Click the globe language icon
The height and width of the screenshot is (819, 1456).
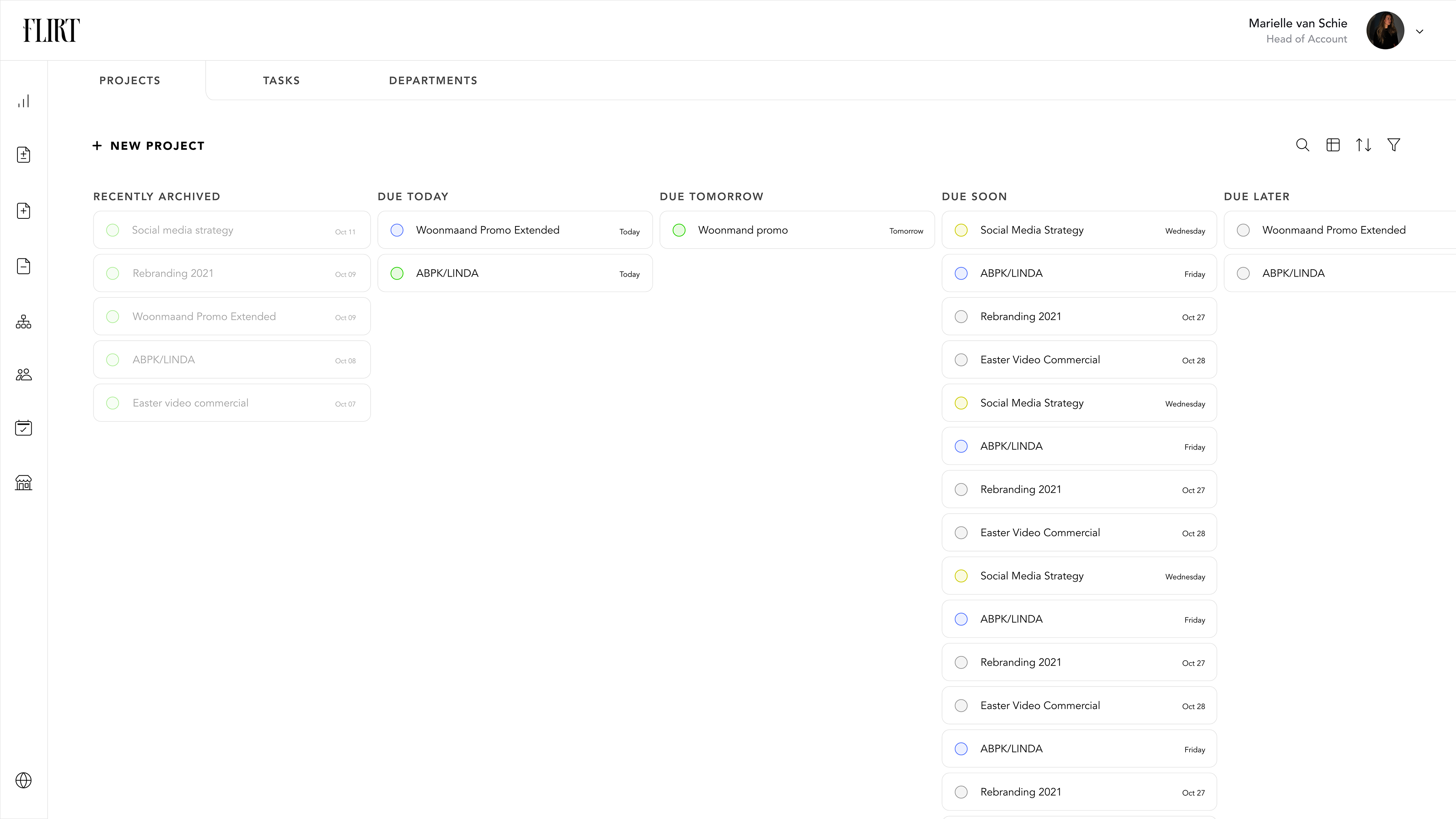pos(23,780)
